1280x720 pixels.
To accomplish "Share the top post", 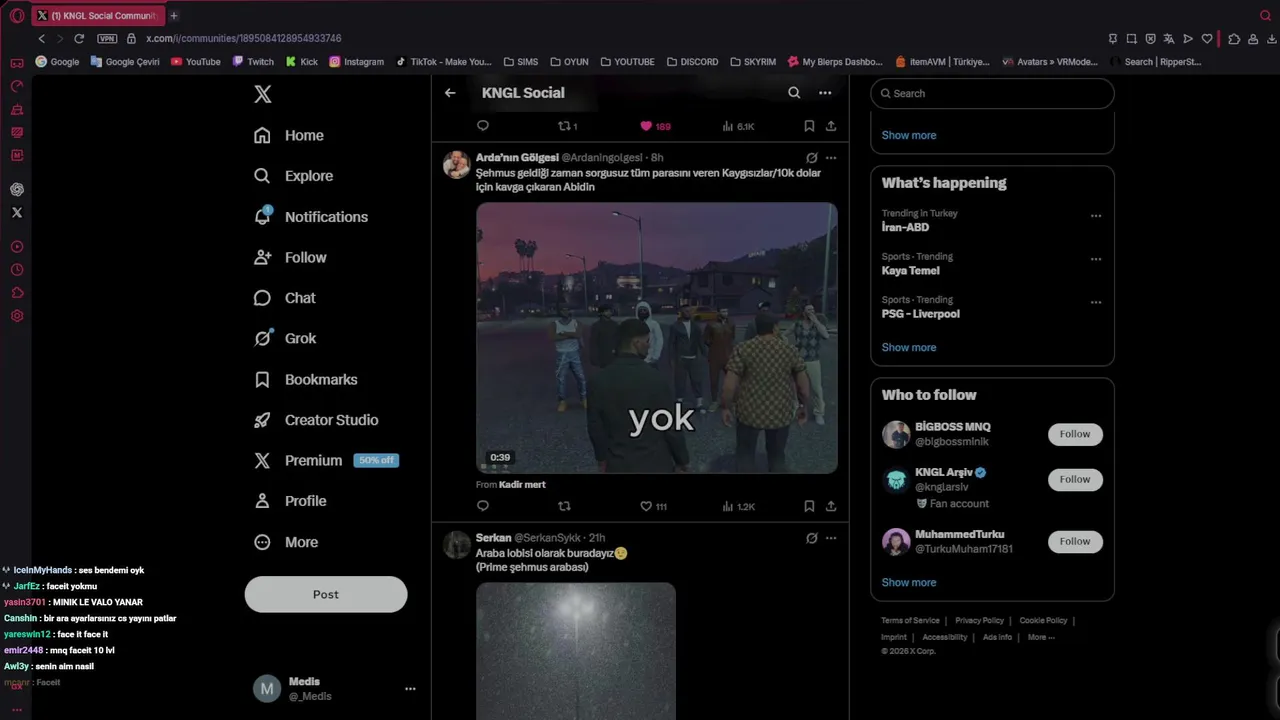I will (831, 126).
